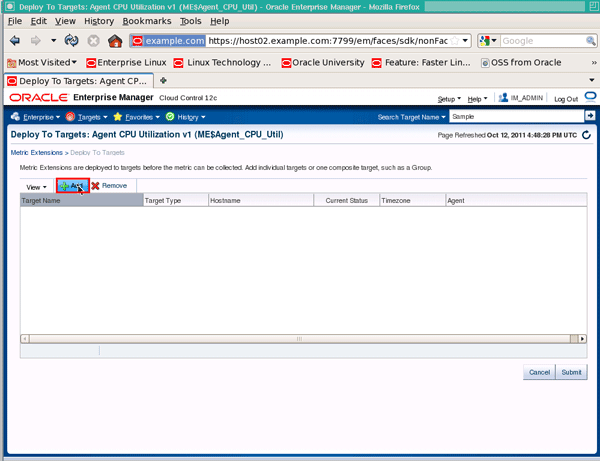This screenshot has height=461, width=600.
Task: Open the Help menu in Firefox
Action: pyautogui.click(x=220, y=21)
